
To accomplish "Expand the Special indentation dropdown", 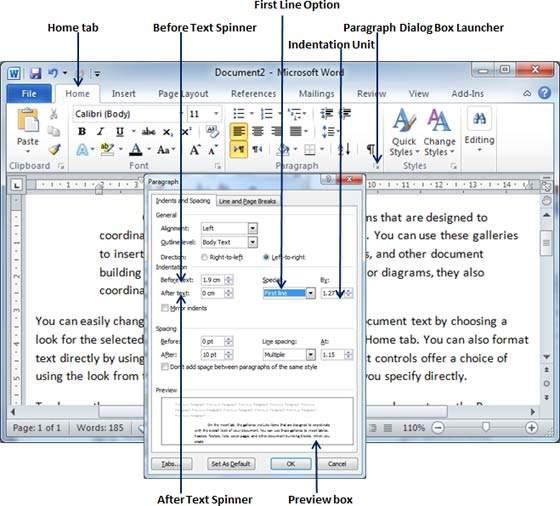I will (311, 293).
